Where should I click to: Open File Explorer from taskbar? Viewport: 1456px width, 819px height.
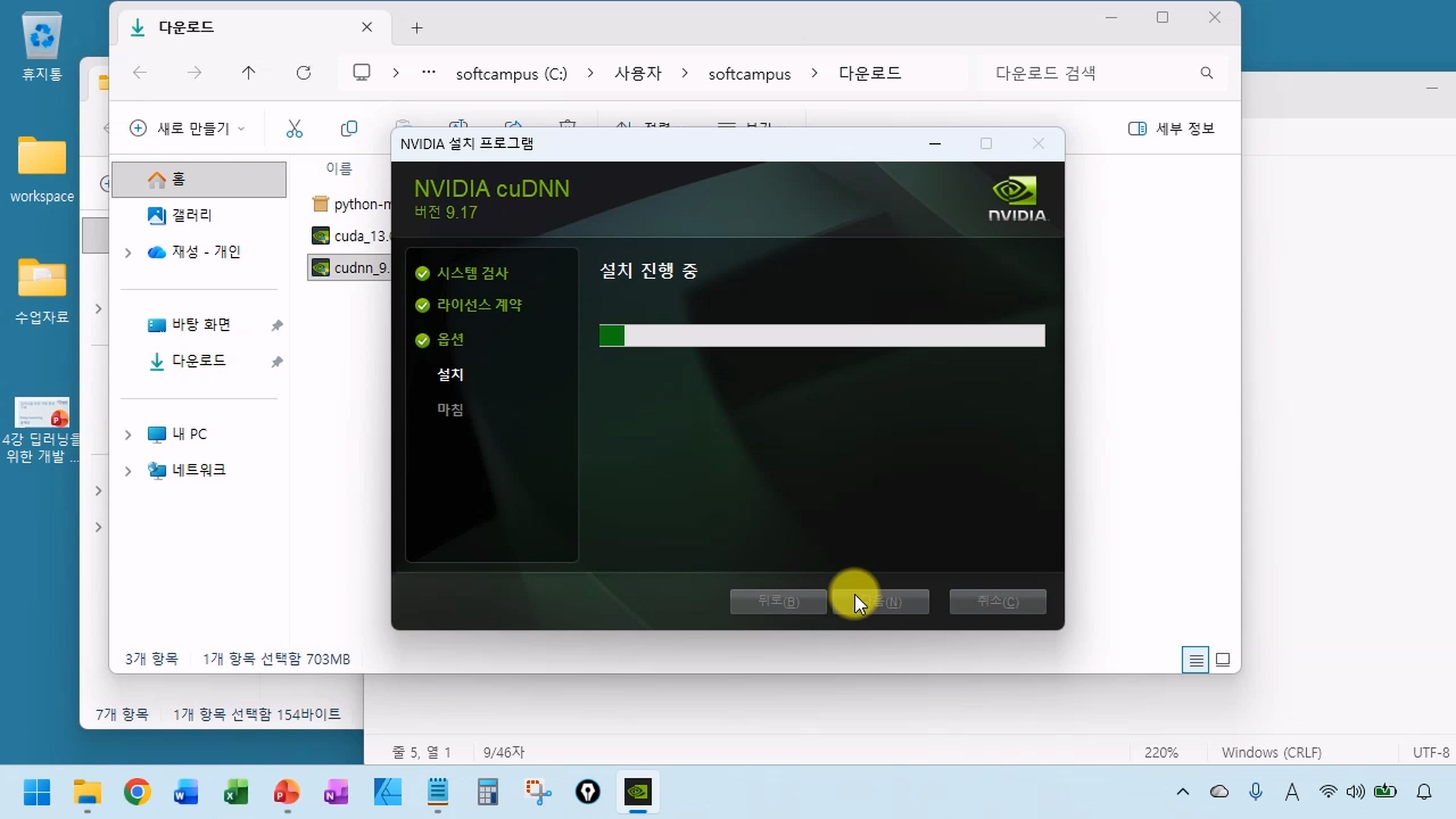[x=87, y=792]
